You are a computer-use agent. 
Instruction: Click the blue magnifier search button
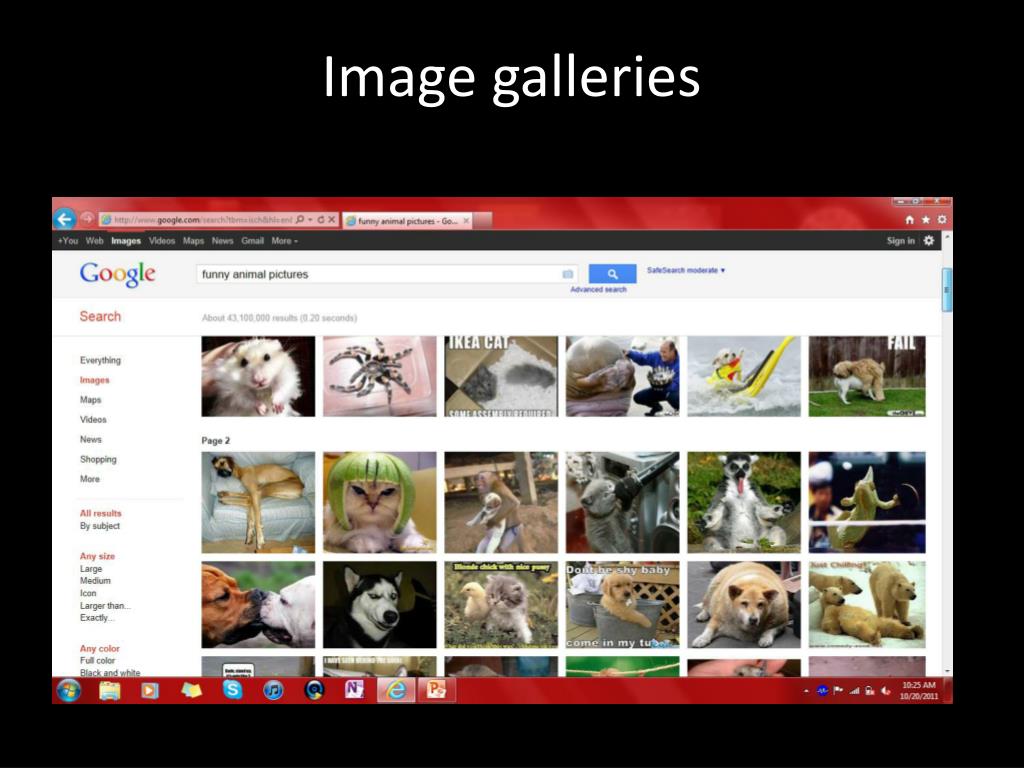tap(612, 274)
